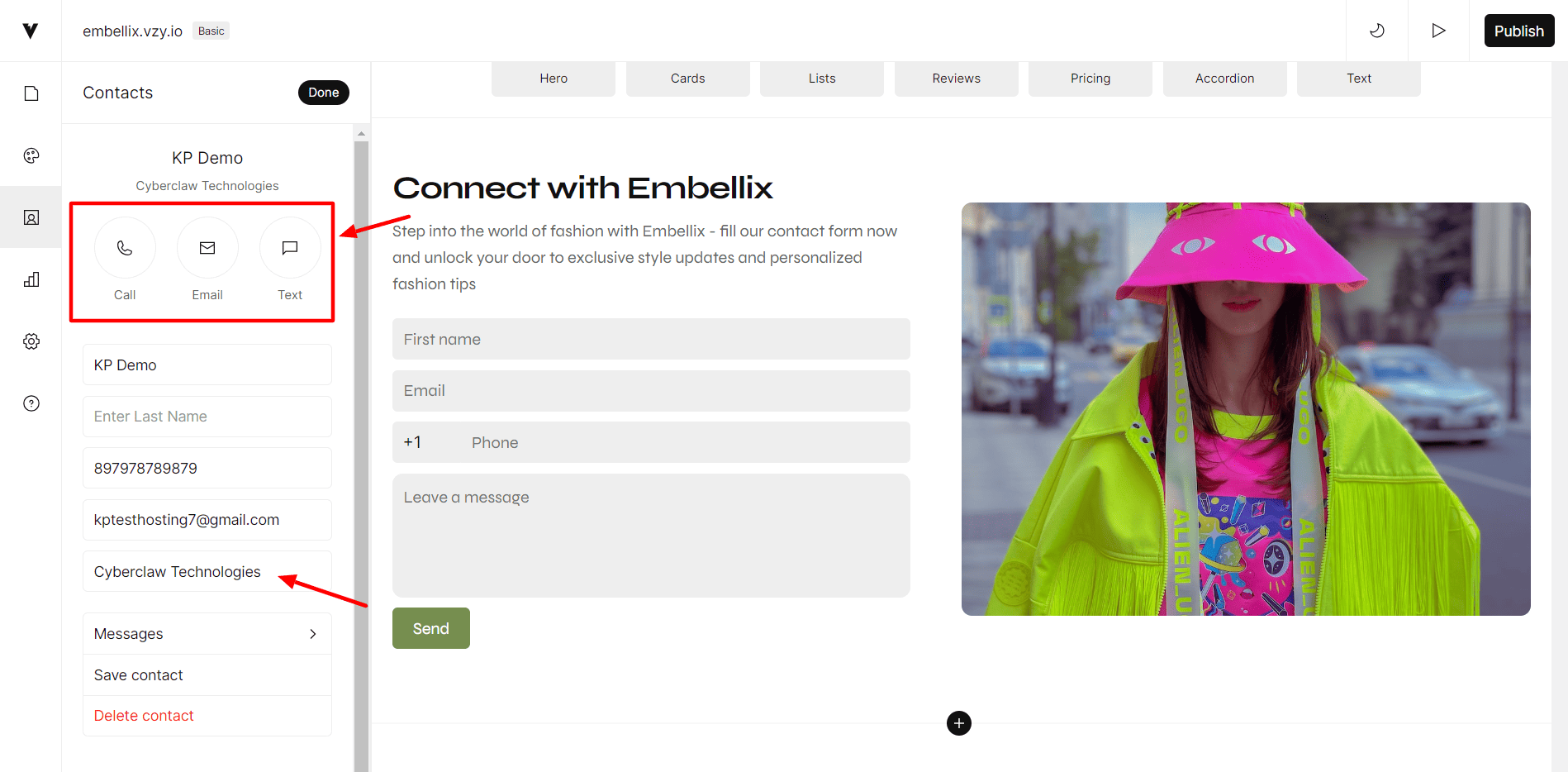Select the Pricing section tab
Screen dimensions: 1568x772
pyautogui.click(x=1090, y=79)
